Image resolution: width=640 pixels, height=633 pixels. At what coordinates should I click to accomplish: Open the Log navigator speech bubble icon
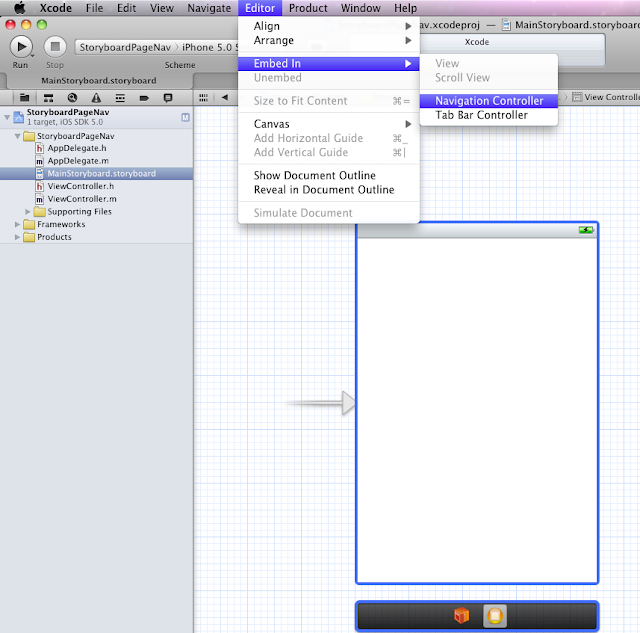pyautogui.click(x=168, y=98)
